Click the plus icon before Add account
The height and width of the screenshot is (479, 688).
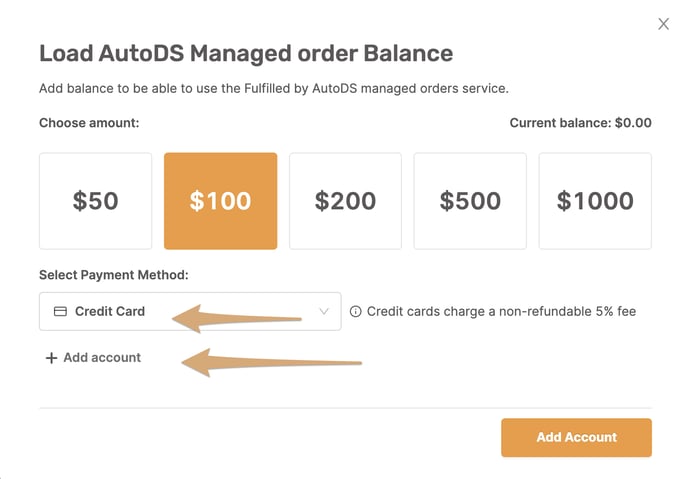(x=51, y=358)
